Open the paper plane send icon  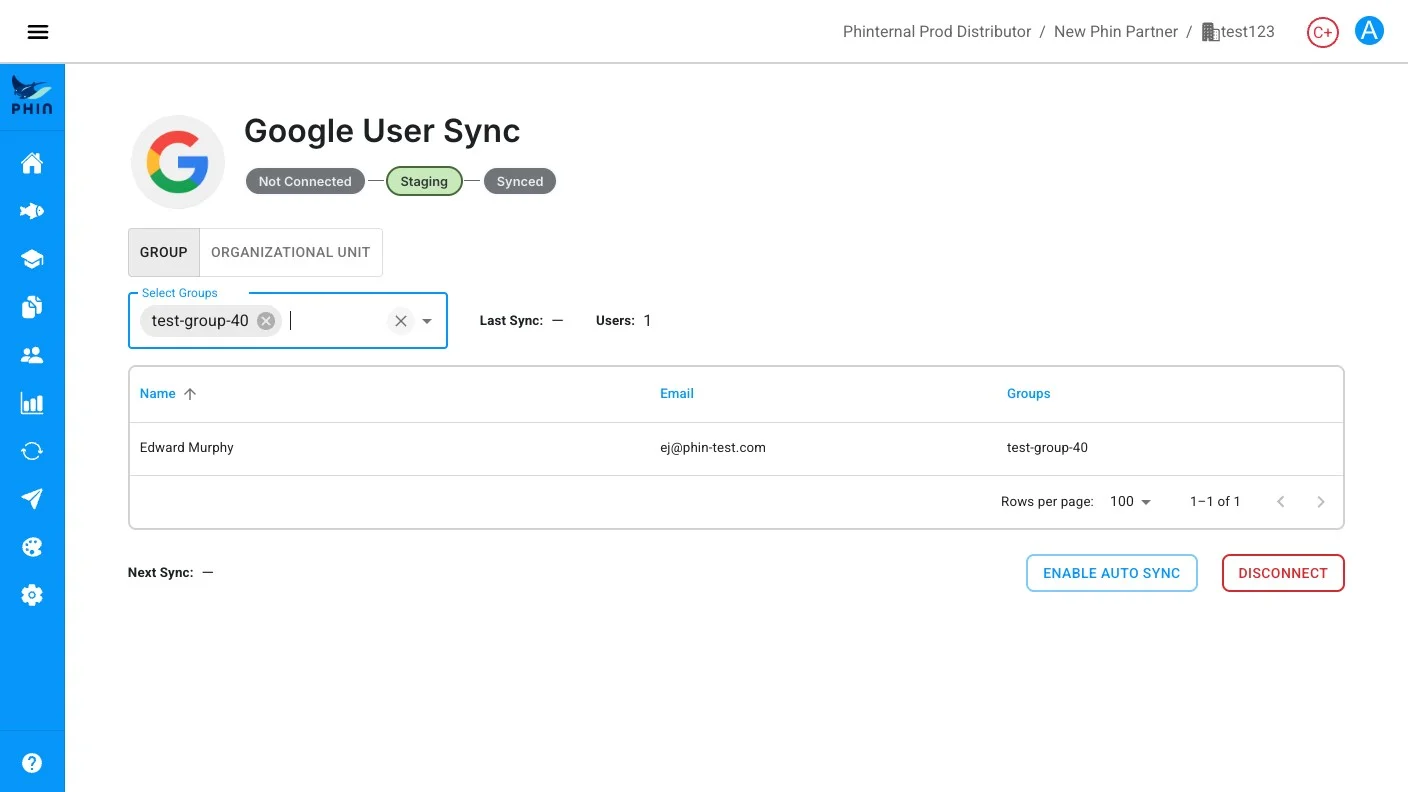click(x=32, y=499)
